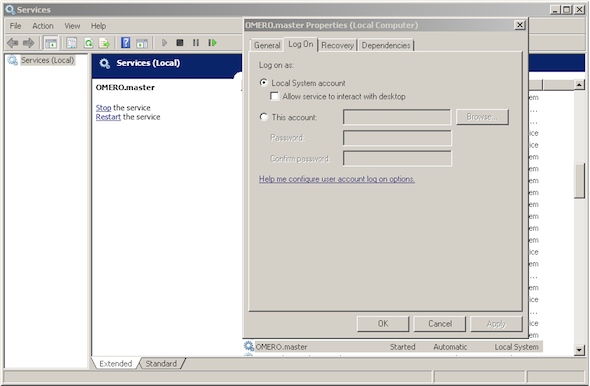Switch to the Dependencies tab
Viewport: 590px width, 386px height.
point(386,45)
